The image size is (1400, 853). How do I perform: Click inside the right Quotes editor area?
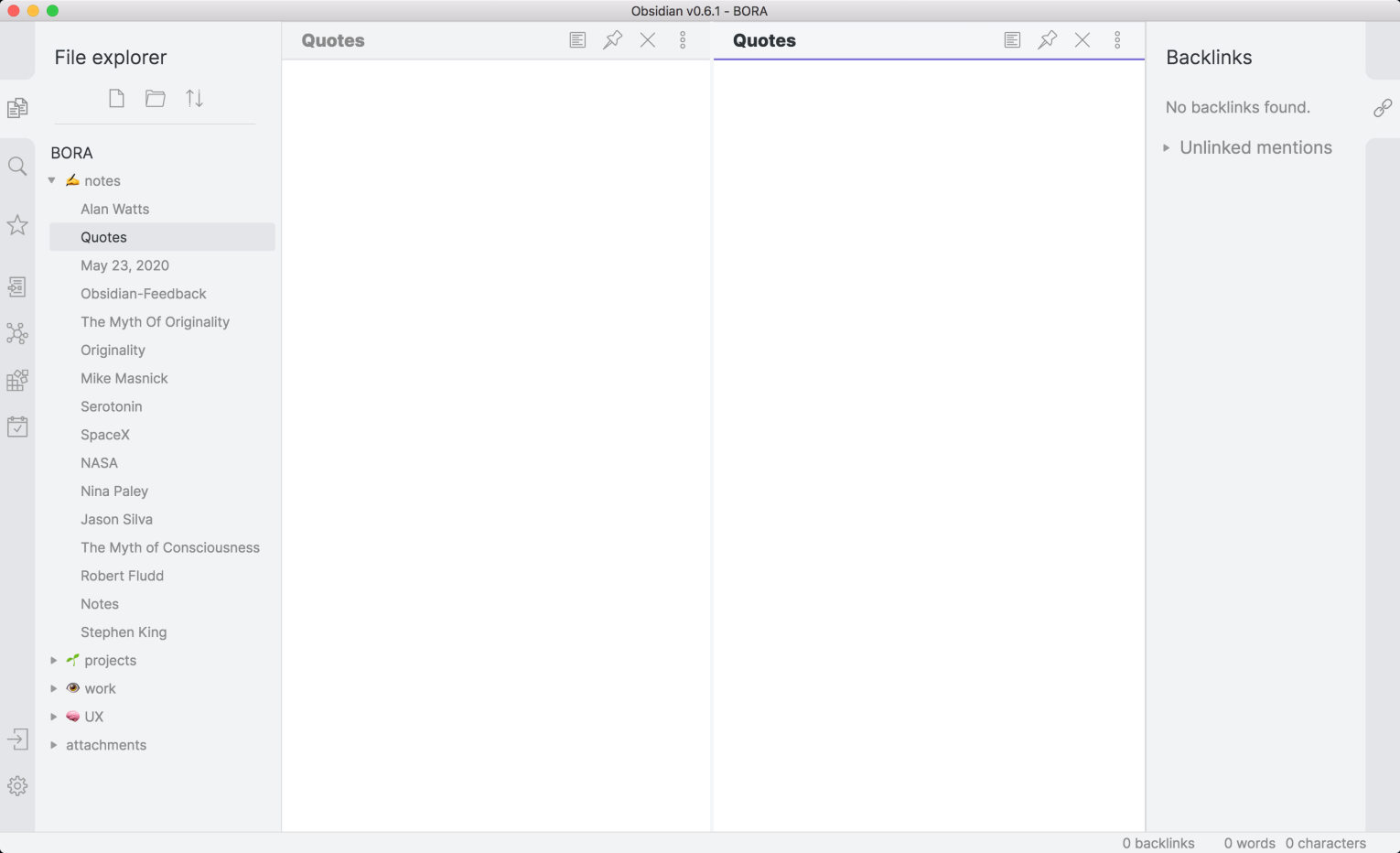pos(929,446)
